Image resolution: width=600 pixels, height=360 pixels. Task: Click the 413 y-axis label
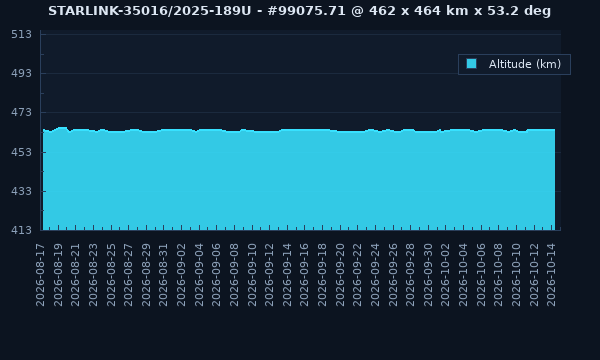tap(21, 230)
